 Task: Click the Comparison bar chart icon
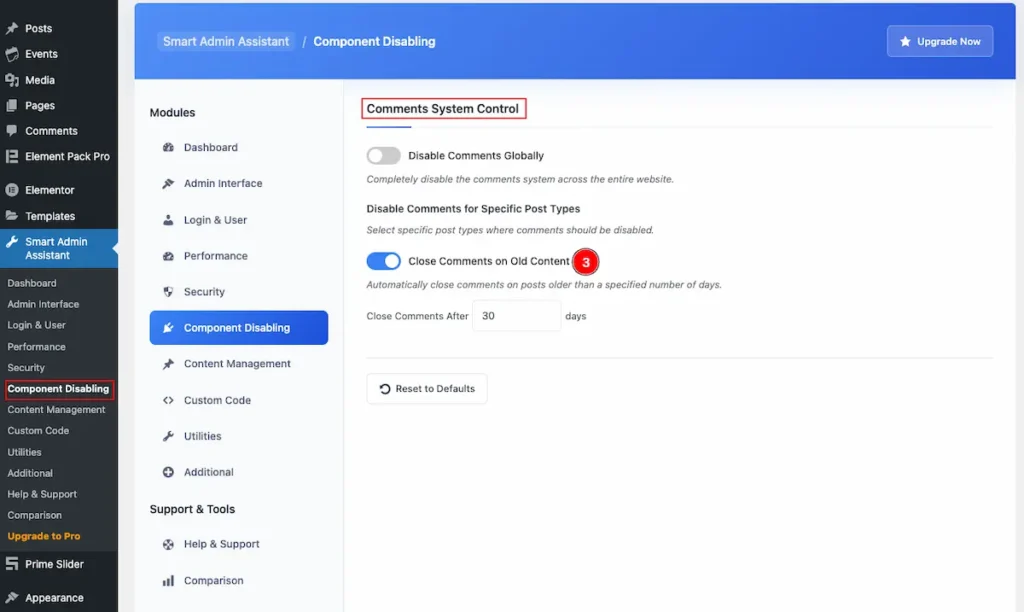[x=168, y=580]
